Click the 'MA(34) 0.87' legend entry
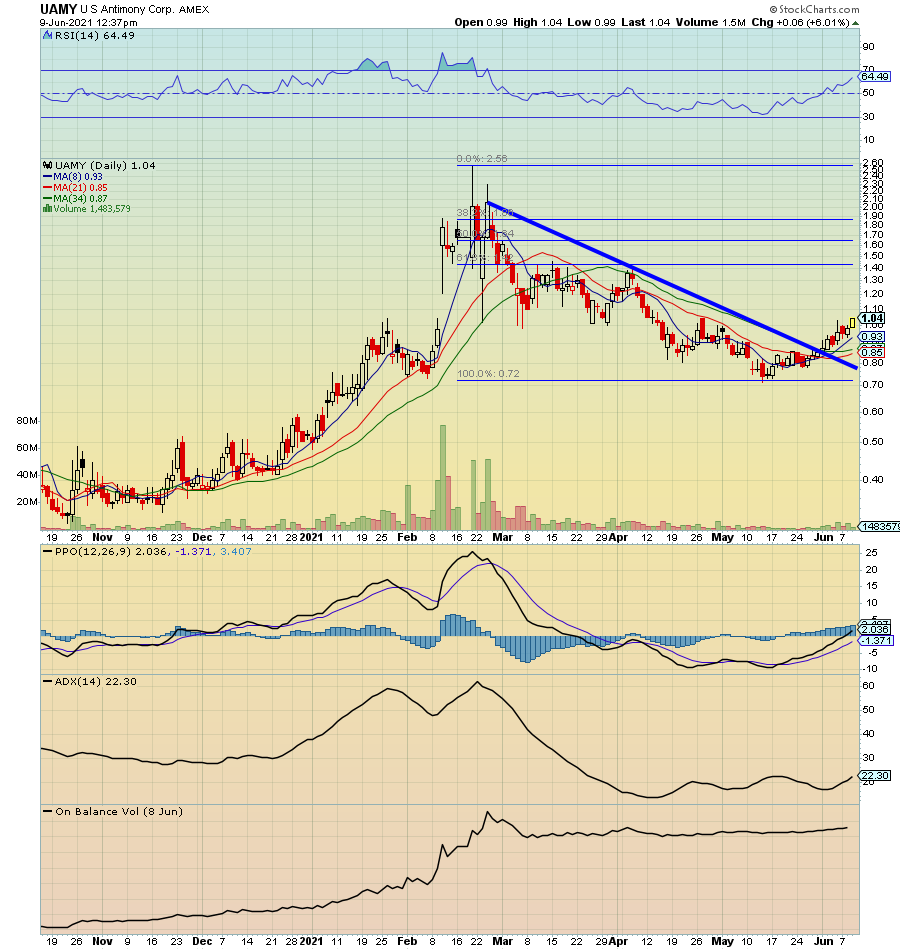The image size is (900, 950). click(x=75, y=198)
